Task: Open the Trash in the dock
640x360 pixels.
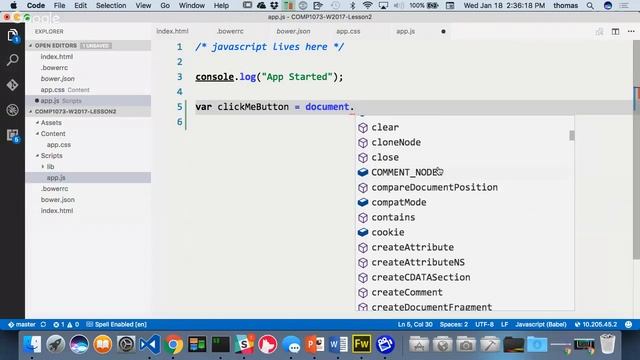Action: pyautogui.click(x=608, y=343)
